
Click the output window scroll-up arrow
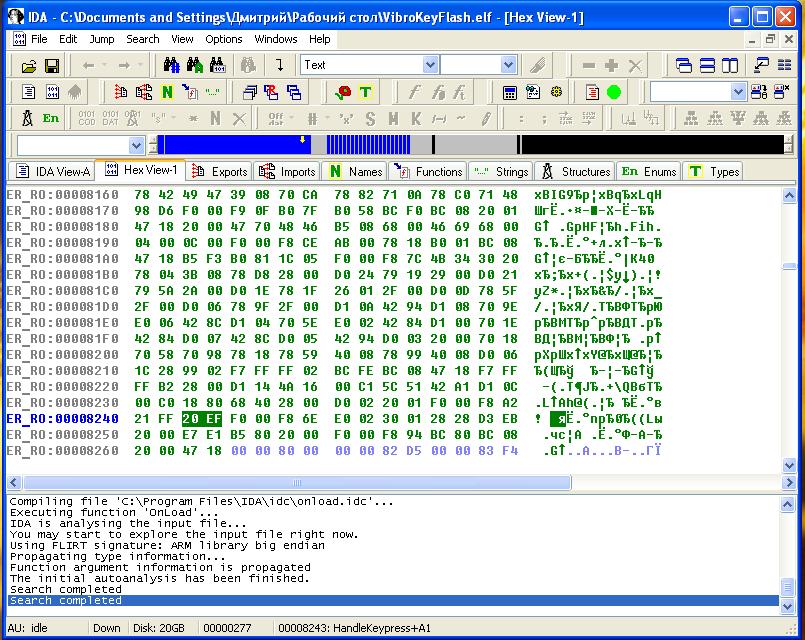(x=788, y=505)
